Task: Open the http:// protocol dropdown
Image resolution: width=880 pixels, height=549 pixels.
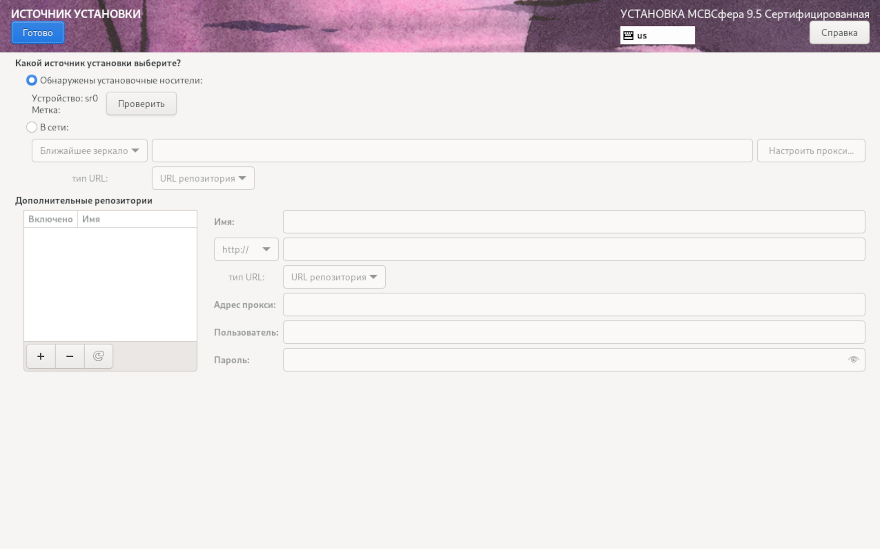Action: (246, 249)
